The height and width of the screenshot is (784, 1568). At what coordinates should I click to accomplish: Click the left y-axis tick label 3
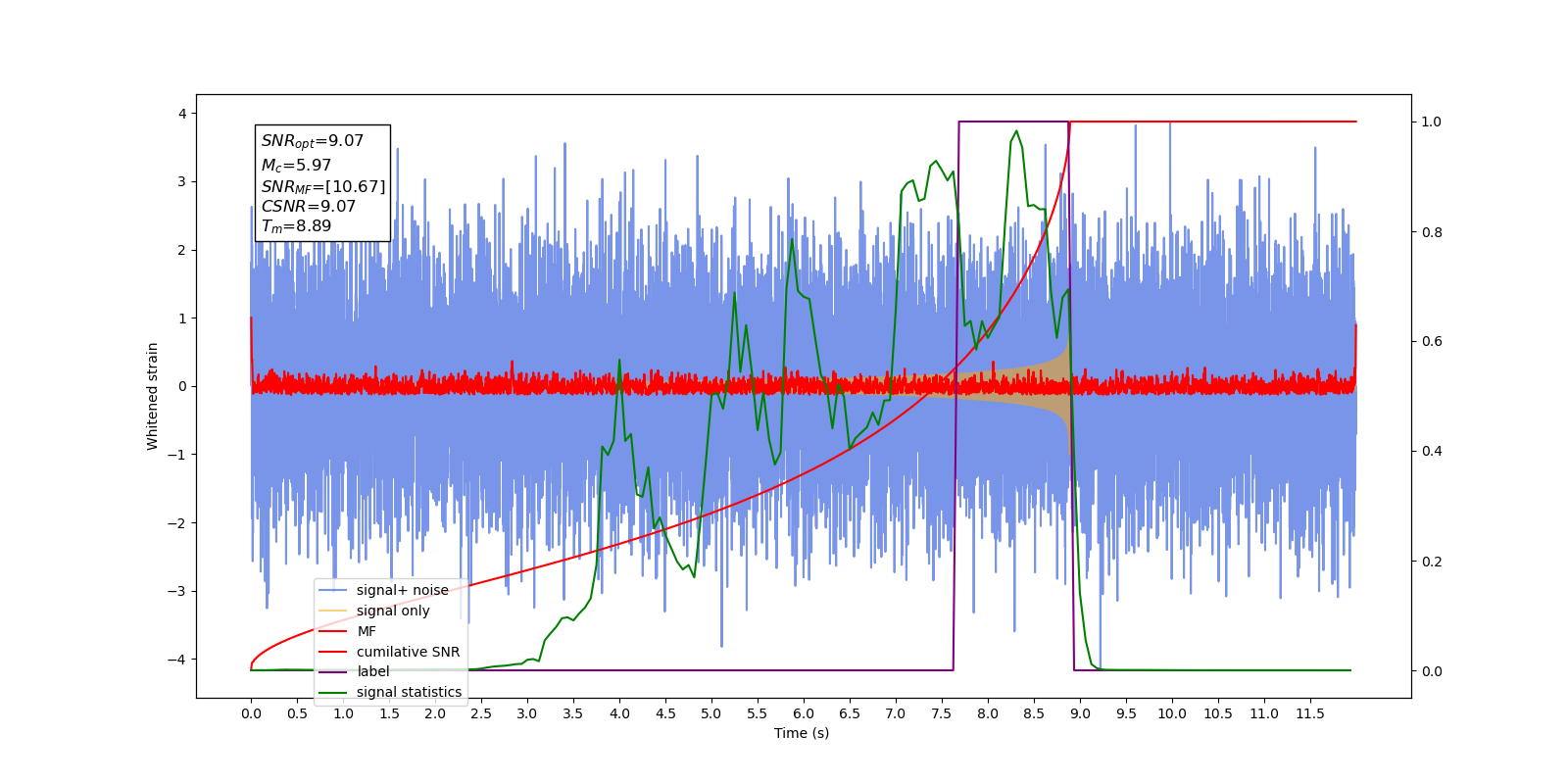tap(182, 182)
